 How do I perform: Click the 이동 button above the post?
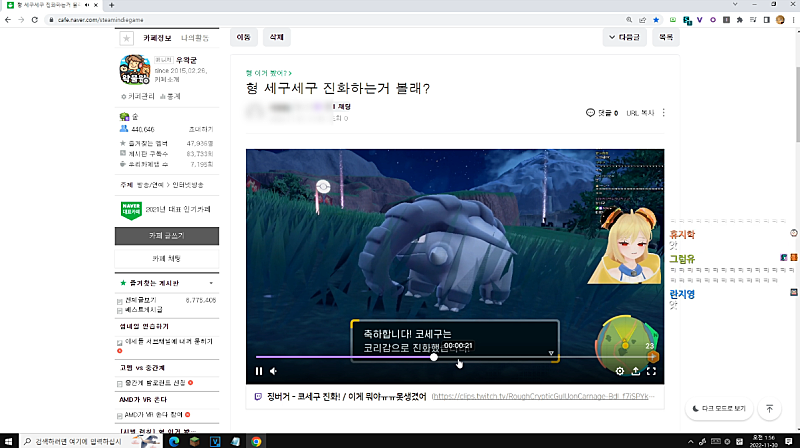coord(243,37)
